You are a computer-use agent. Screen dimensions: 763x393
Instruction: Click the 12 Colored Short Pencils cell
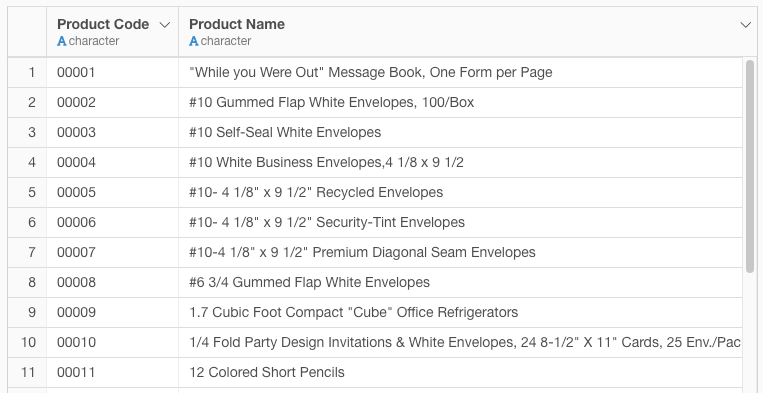(460, 373)
